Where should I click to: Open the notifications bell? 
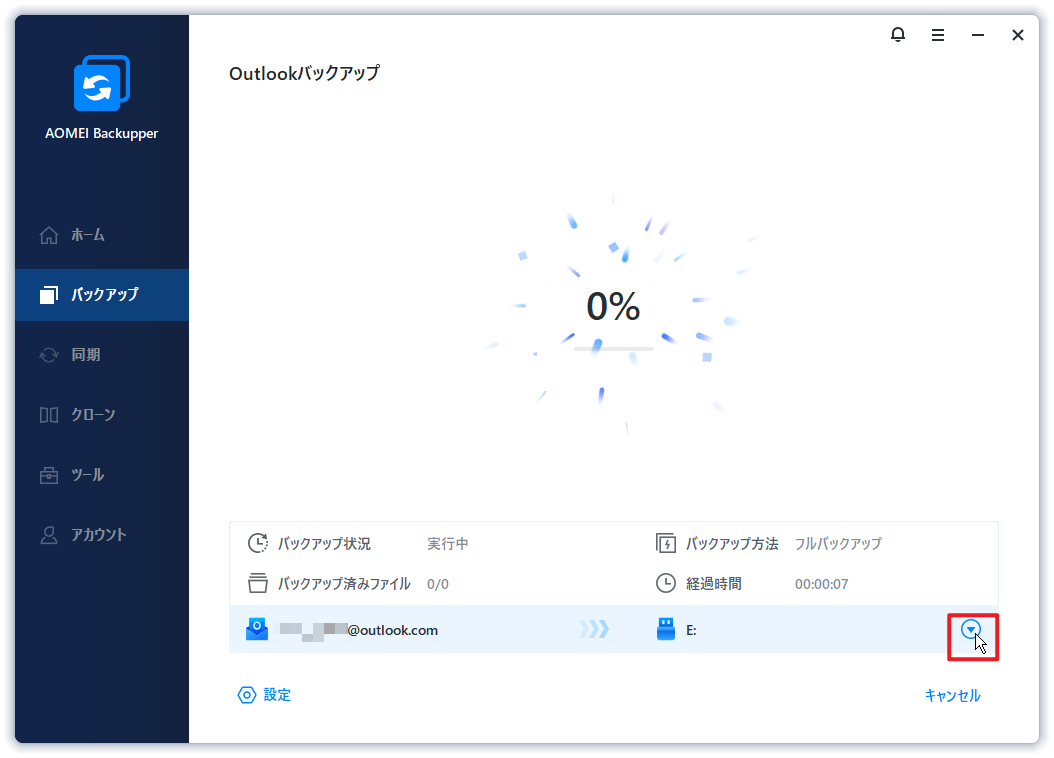tap(898, 34)
